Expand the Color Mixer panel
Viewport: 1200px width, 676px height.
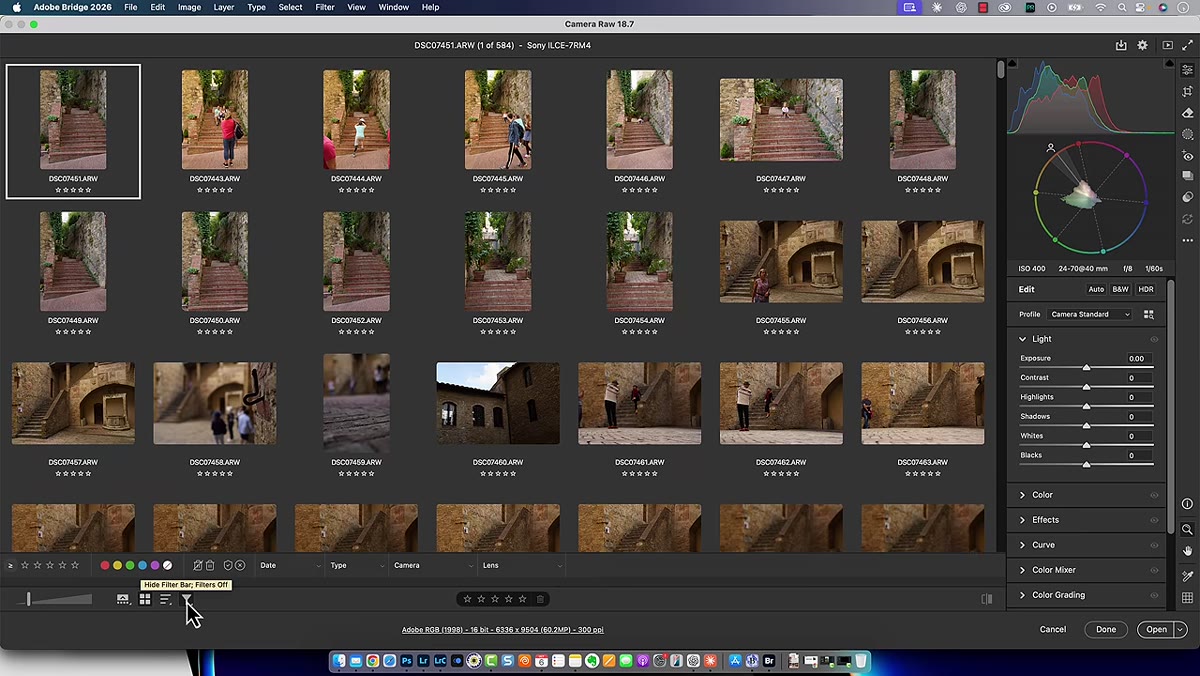point(1022,570)
